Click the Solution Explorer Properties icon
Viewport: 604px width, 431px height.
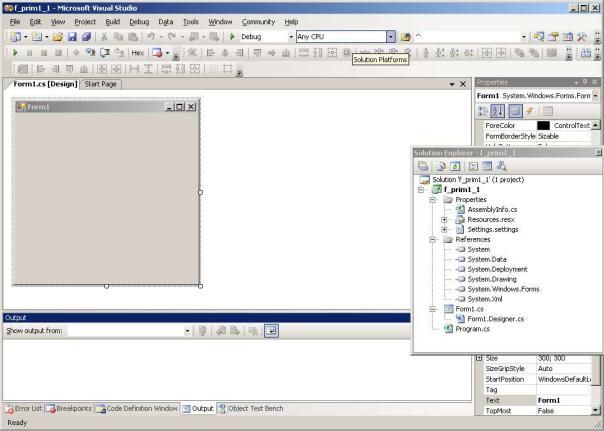(423, 166)
